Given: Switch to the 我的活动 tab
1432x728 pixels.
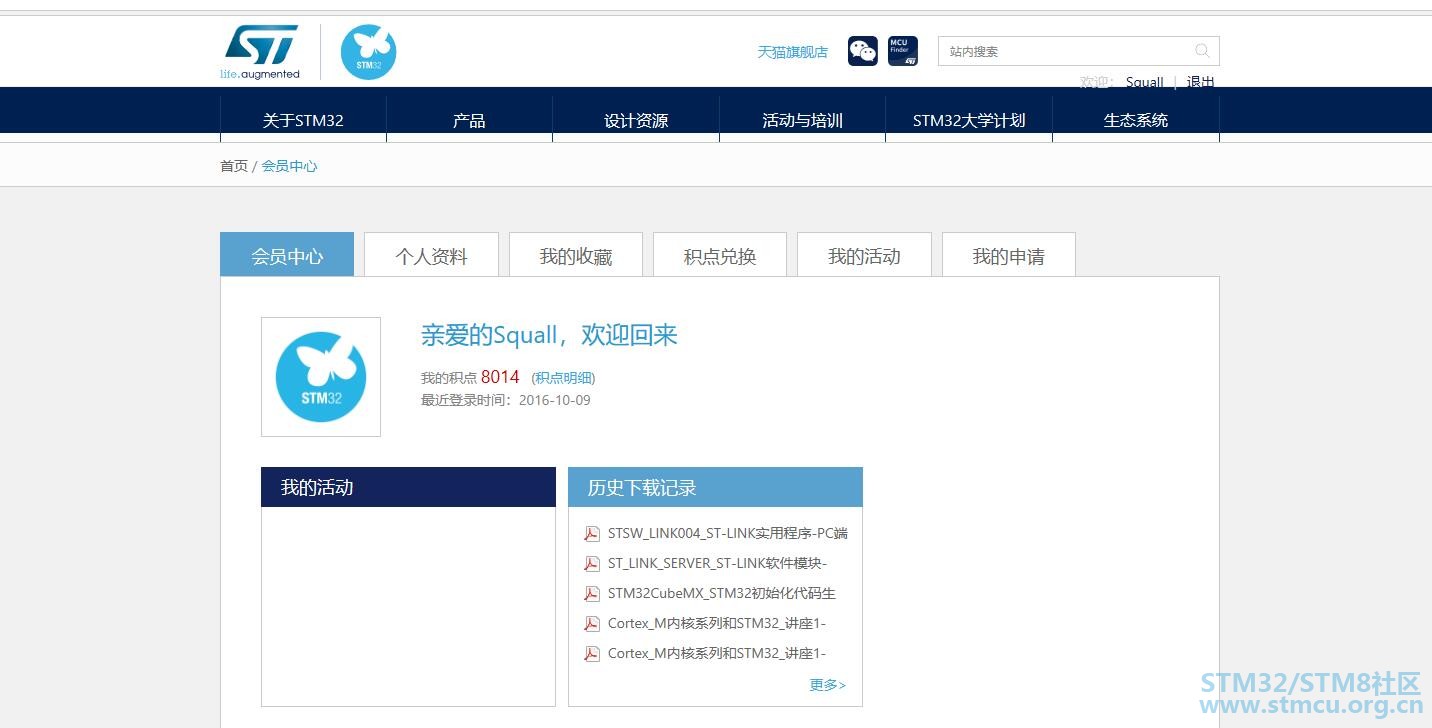Looking at the screenshot, I should [x=864, y=255].
